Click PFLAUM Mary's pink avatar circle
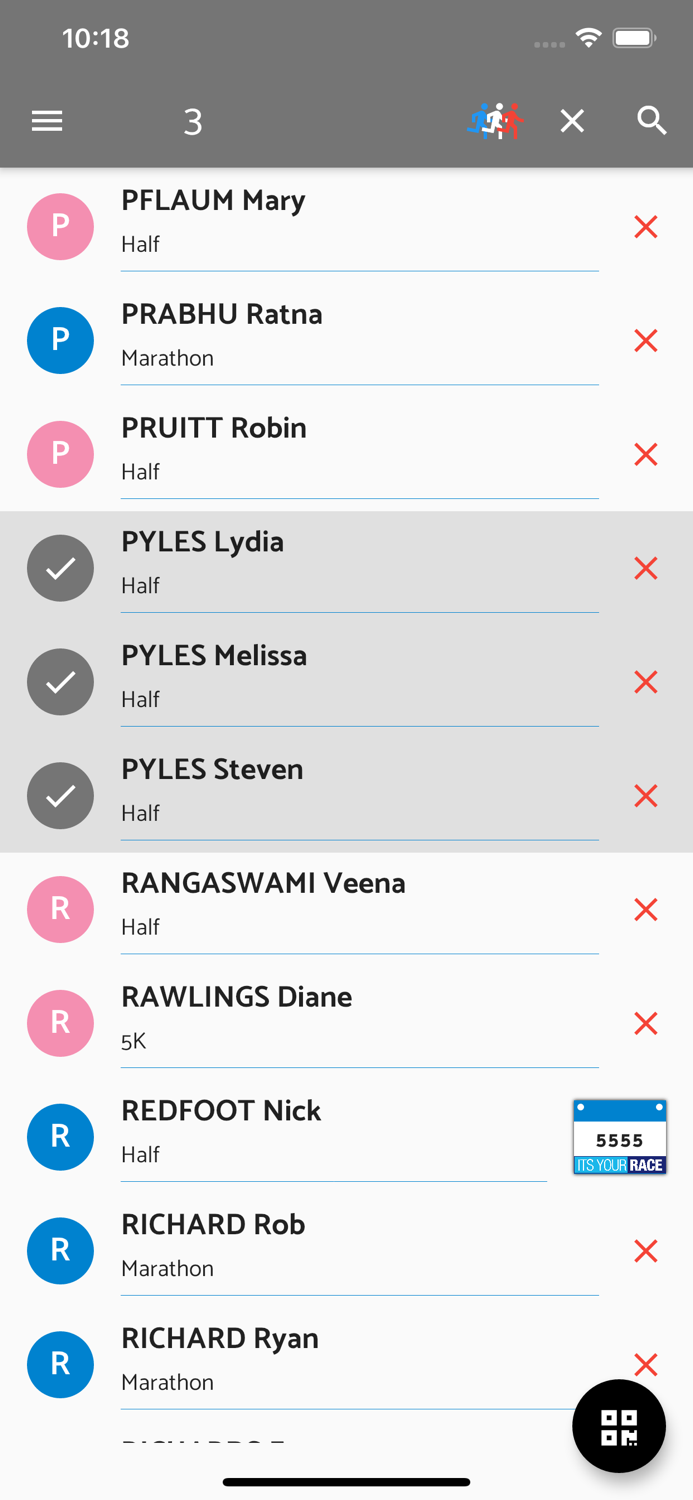 tap(60, 226)
